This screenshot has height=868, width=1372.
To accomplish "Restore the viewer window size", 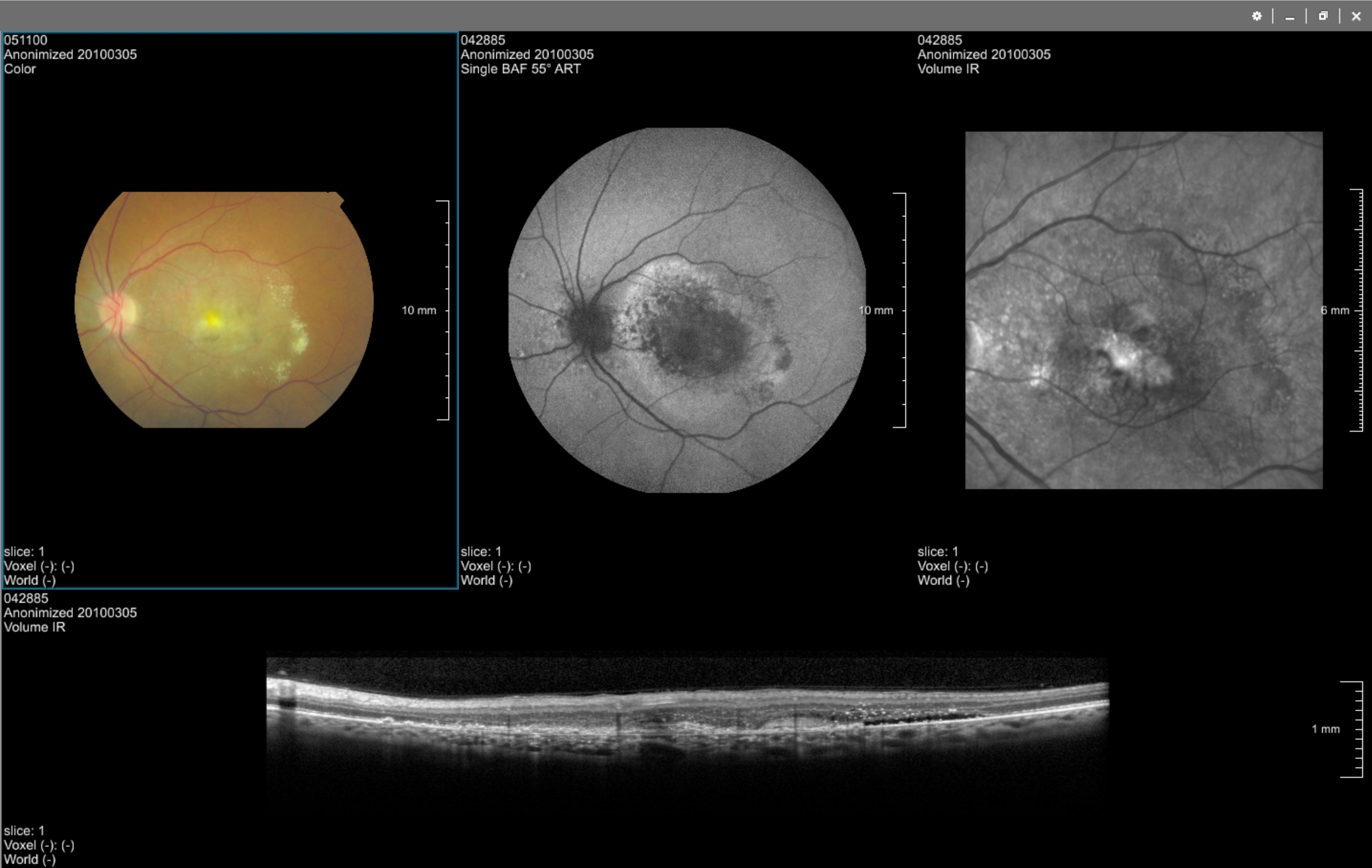I will pos(1323,16).
